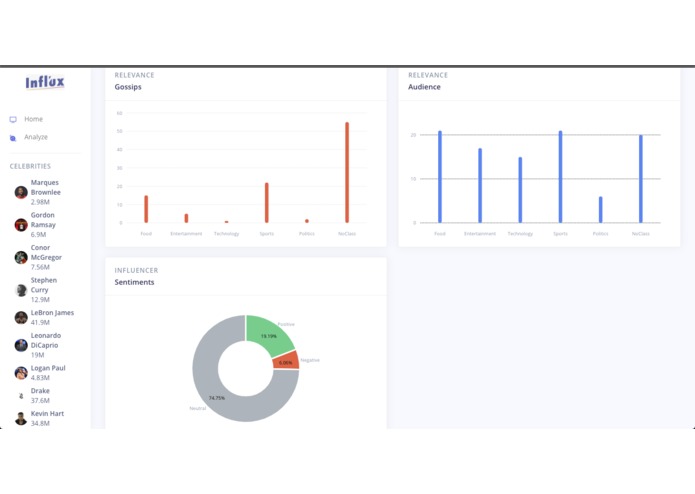Click the 12.9M follower count

pyautogui.click(x=40, y=300)
